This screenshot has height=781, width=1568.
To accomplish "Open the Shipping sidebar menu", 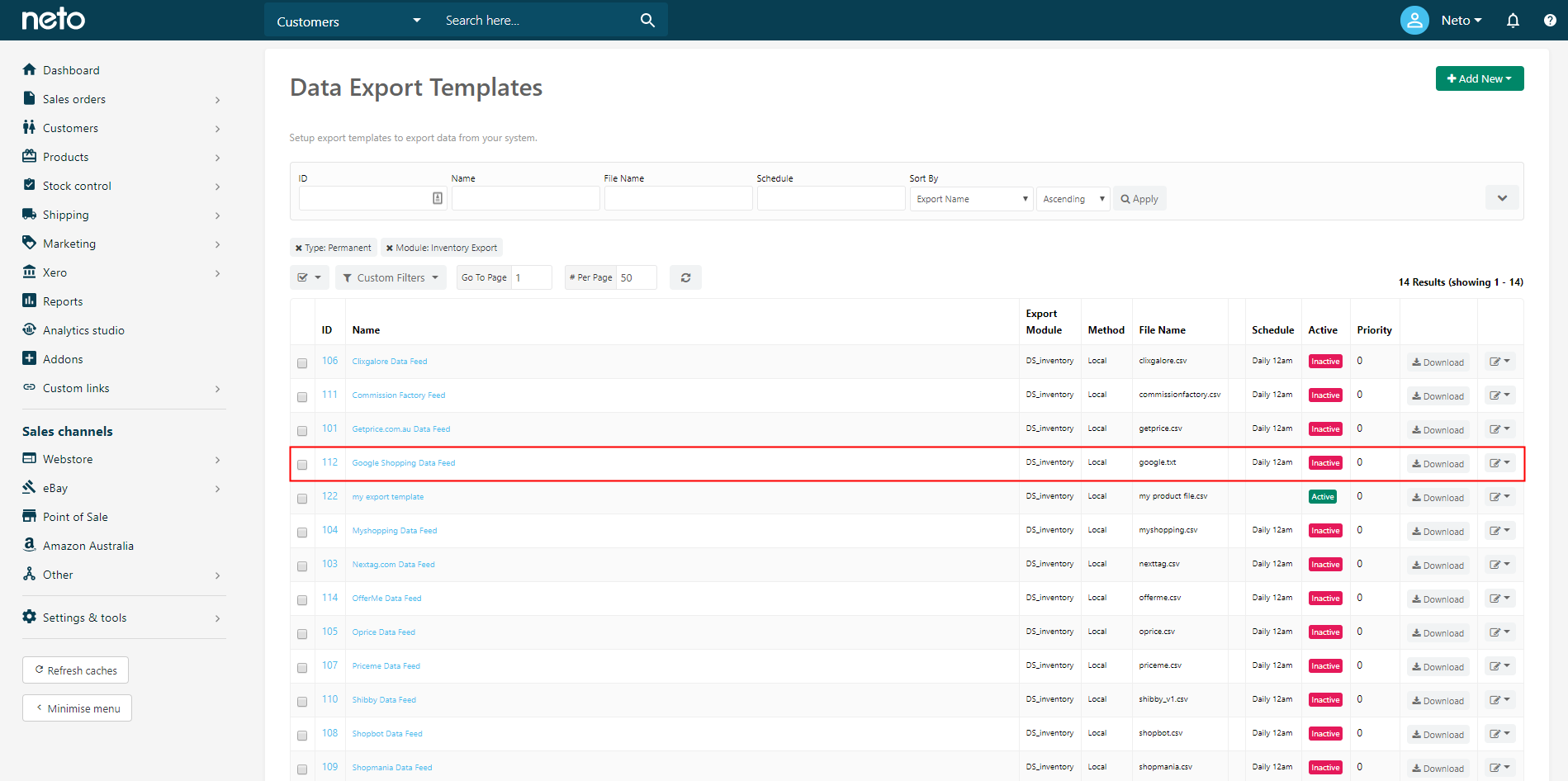I will tap(122, 215).
